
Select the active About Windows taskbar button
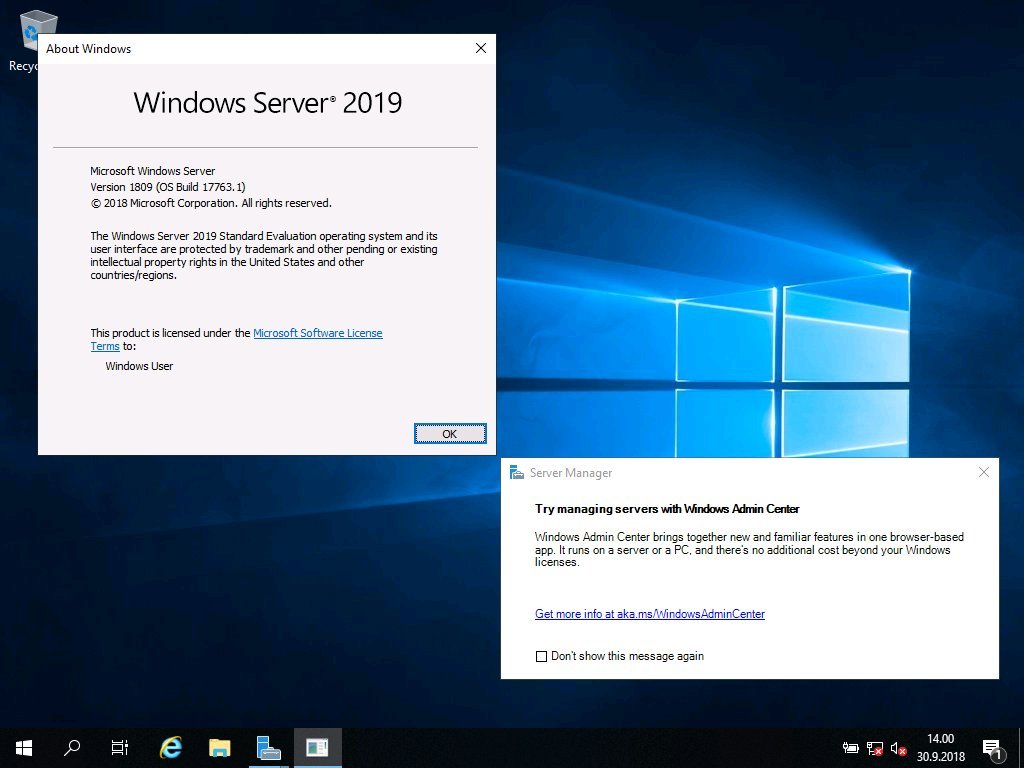(x=317, y=747)
